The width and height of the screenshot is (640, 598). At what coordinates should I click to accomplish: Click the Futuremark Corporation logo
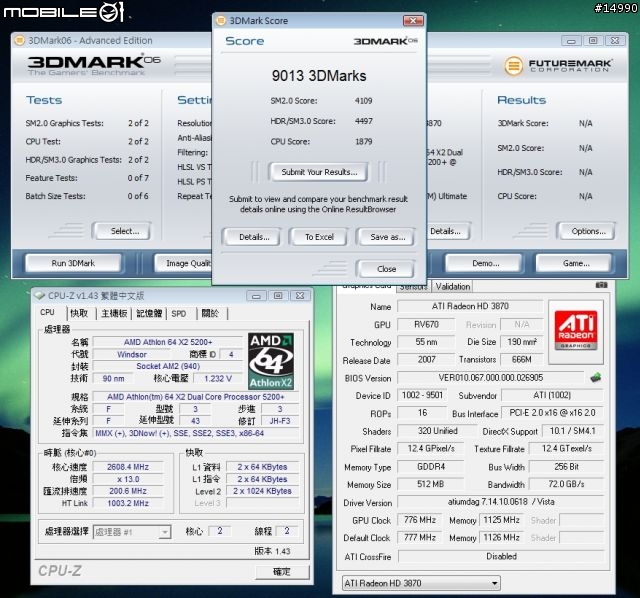pos(558,65)
